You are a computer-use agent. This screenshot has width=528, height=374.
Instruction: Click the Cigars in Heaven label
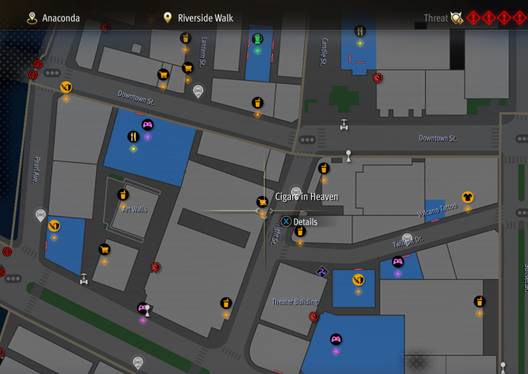pyautogui.click(x=306, y=197)
